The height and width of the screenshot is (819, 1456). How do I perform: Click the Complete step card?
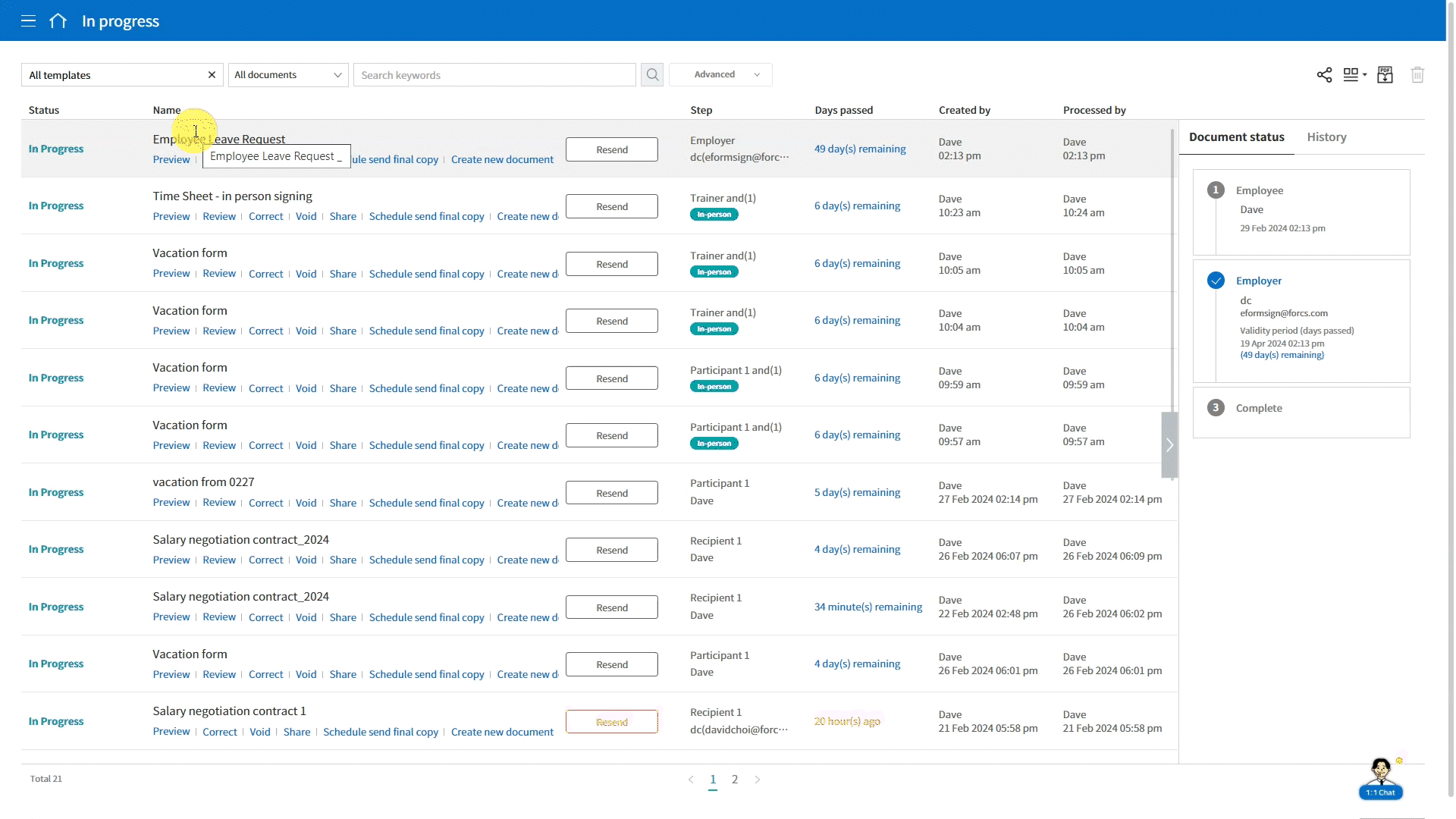[1301, 413]
